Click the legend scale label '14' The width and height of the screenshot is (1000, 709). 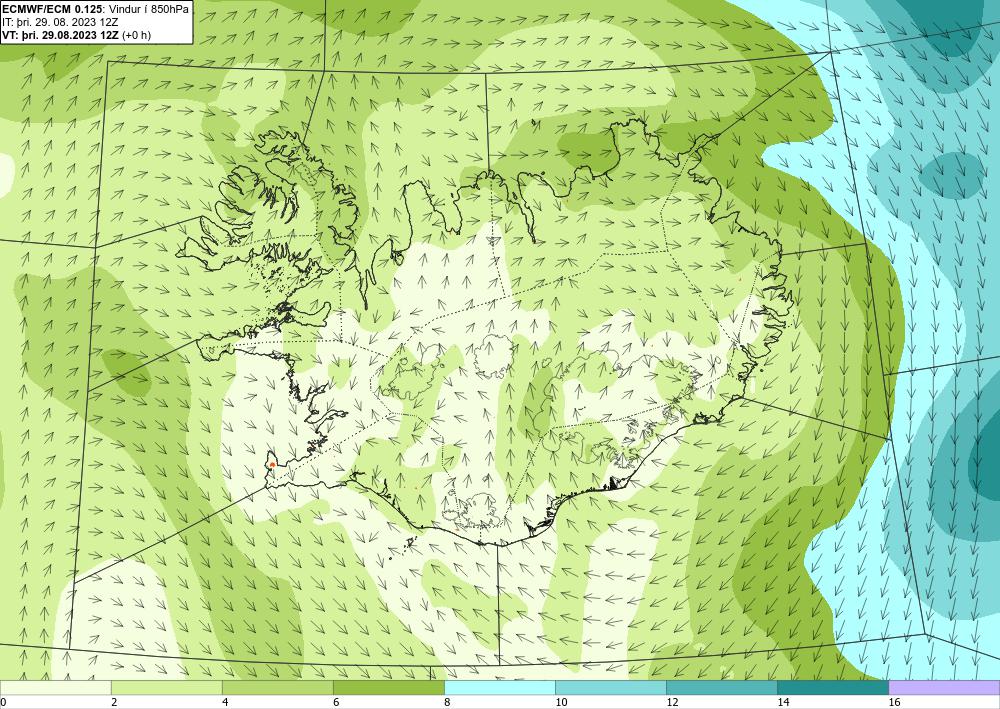click(783, 702)
